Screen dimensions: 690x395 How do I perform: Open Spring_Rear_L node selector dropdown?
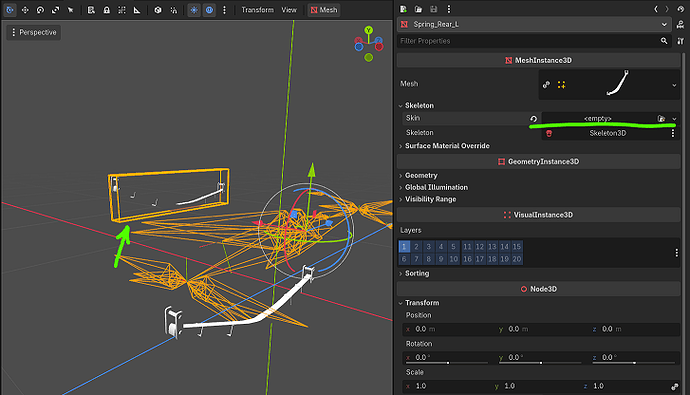pos(534,24)
